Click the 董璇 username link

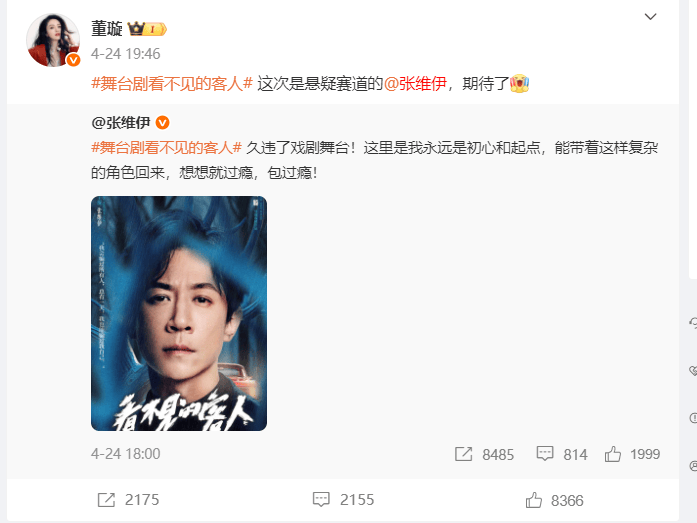pos(107,29)
